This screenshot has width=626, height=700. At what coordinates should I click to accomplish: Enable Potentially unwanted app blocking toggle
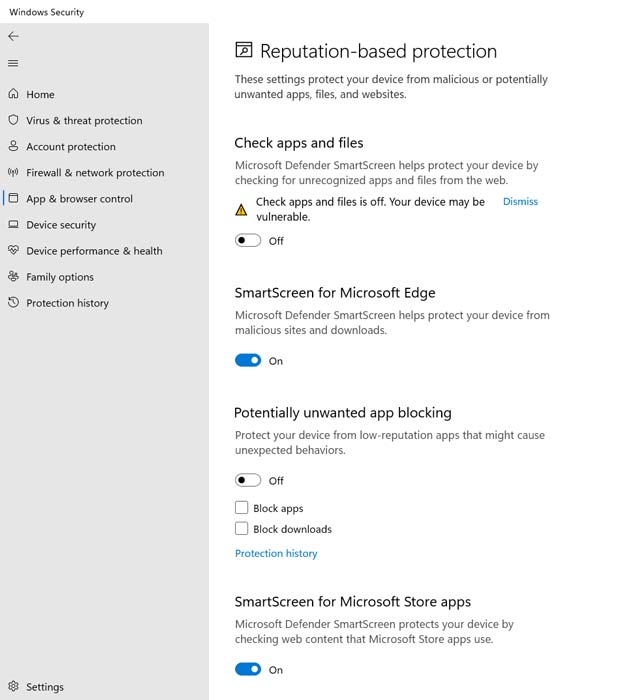(x=248, y=480)
